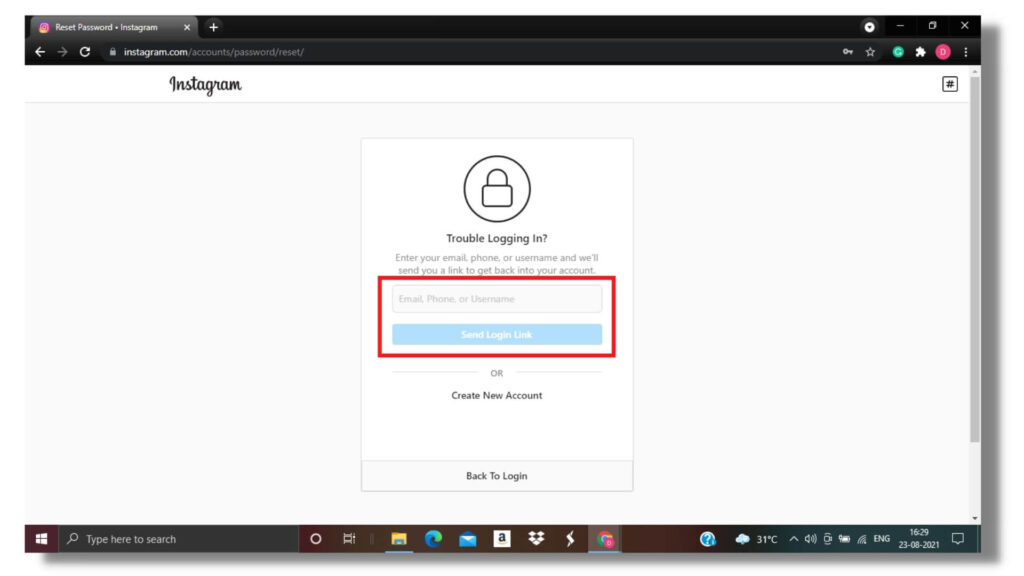Open the weather widget showing 31°C
Screen dimensions: 1024x576
tap(756, 539)
